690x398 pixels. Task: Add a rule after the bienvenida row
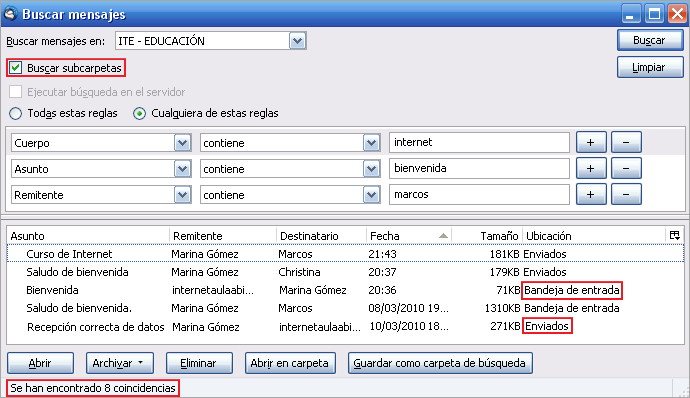[x=591, y=168]
